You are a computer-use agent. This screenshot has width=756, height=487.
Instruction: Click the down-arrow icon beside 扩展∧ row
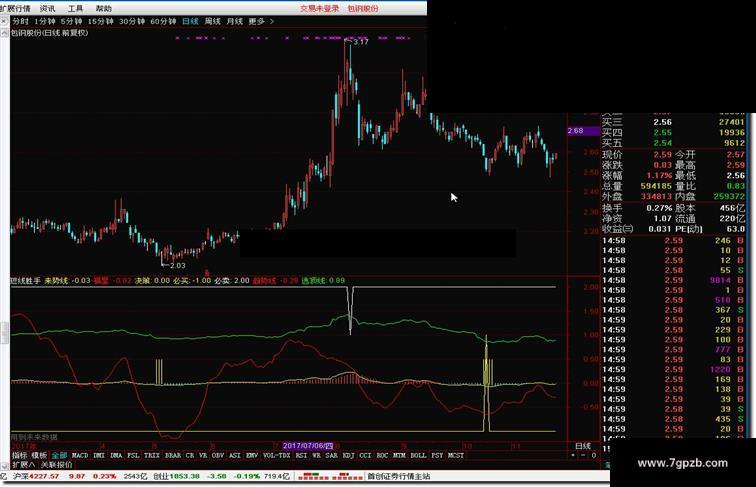tap(4, 465)
